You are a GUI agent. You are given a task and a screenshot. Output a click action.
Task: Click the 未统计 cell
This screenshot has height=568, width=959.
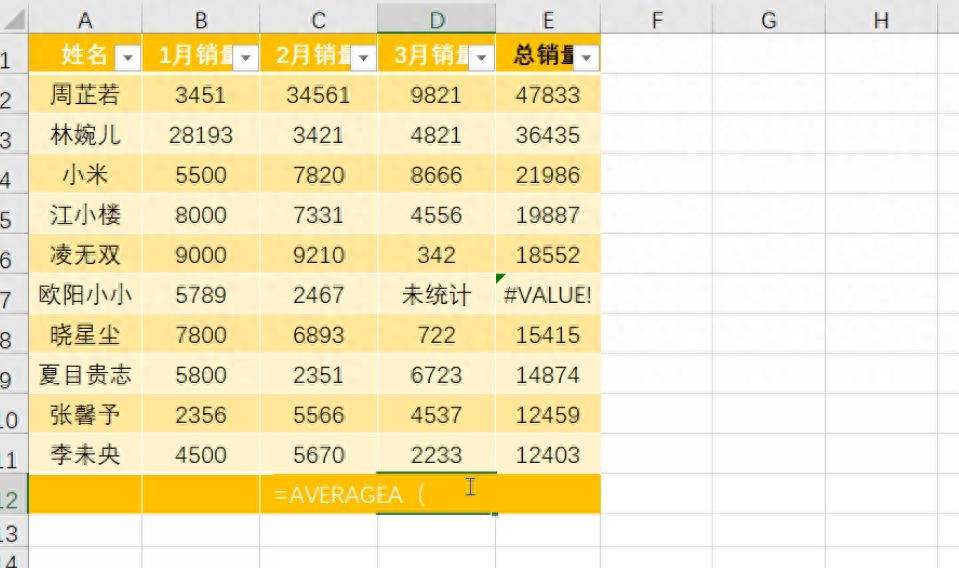click(436, 295)
